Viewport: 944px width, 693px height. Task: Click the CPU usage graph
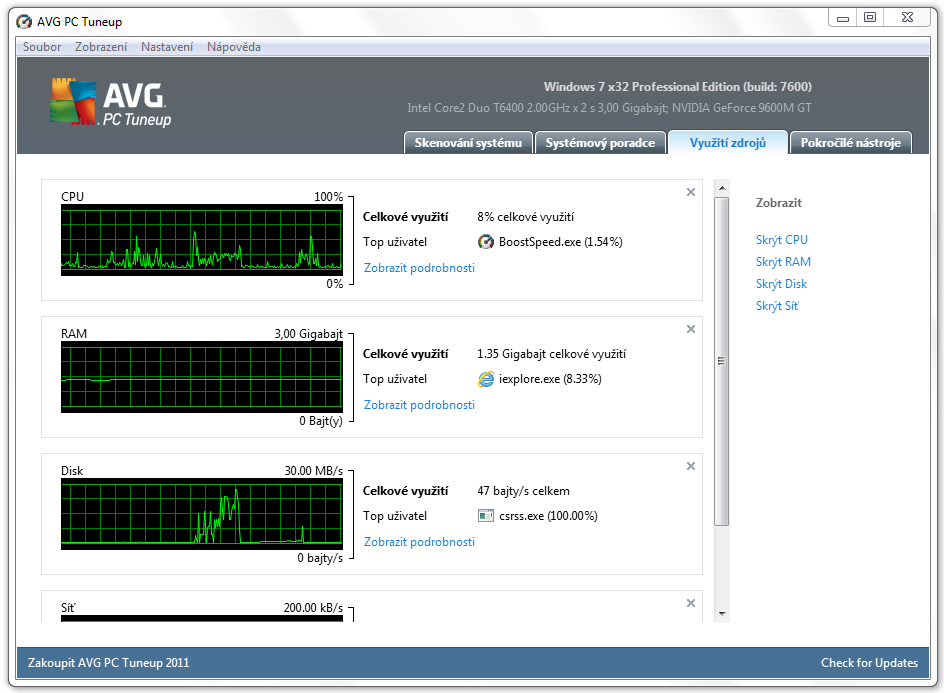pyautogui.click(x=202, y=240)
